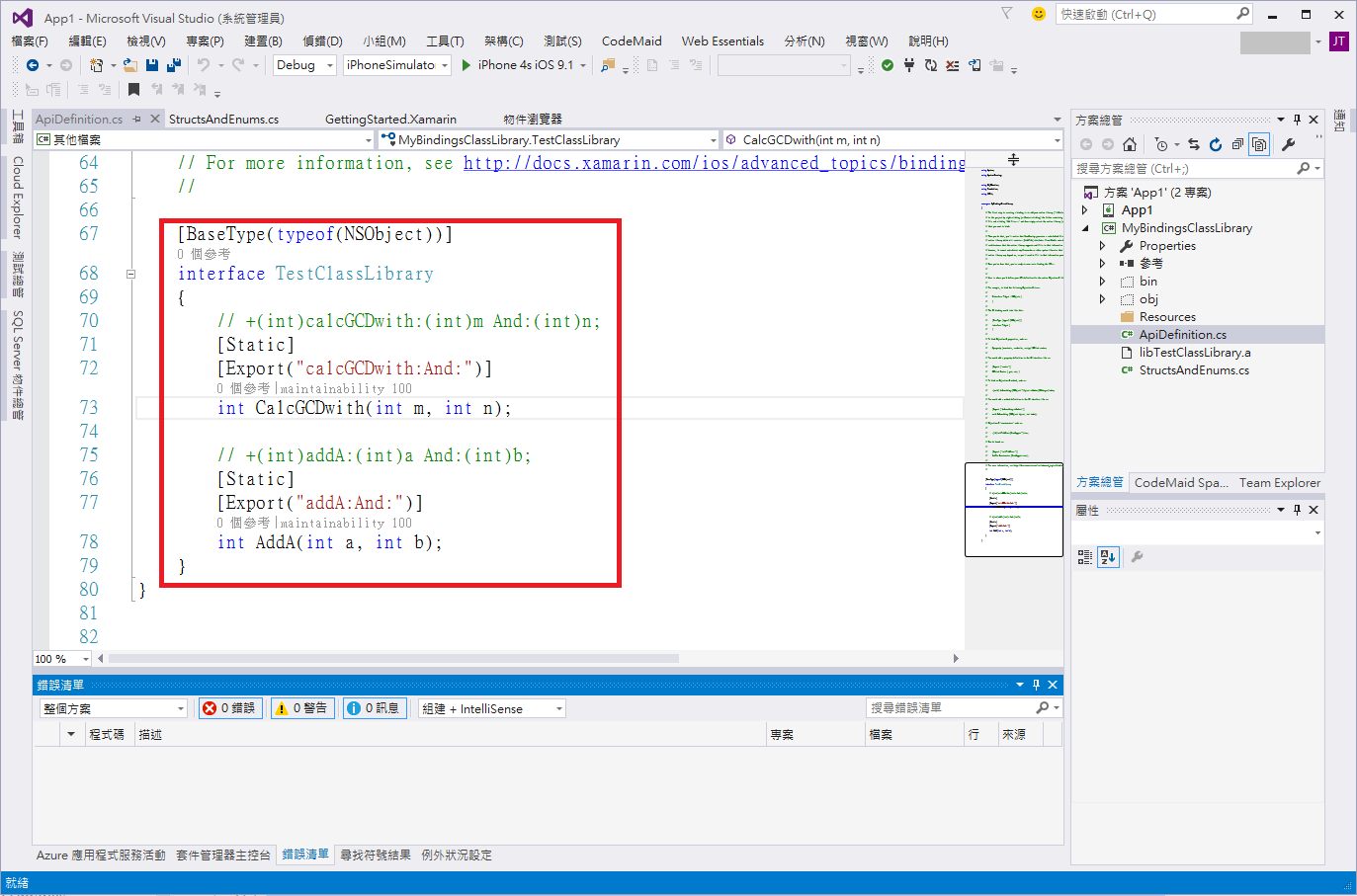Click the Categorized view icon in 屬性 panel
Image resolution: width=1357 pixels, height=896 pixels.
pos(1085,557)
